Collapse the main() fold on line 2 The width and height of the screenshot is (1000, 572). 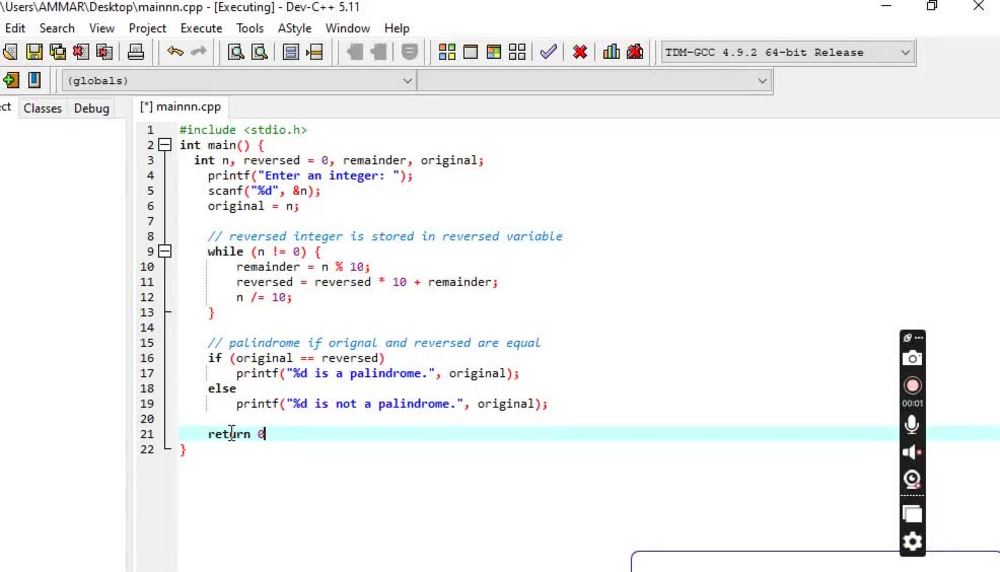click(165, 145)
